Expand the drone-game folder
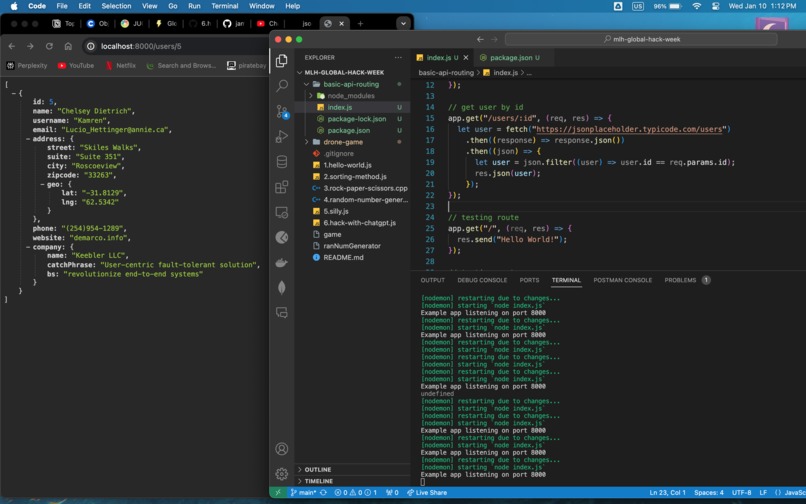 point(307,142)
